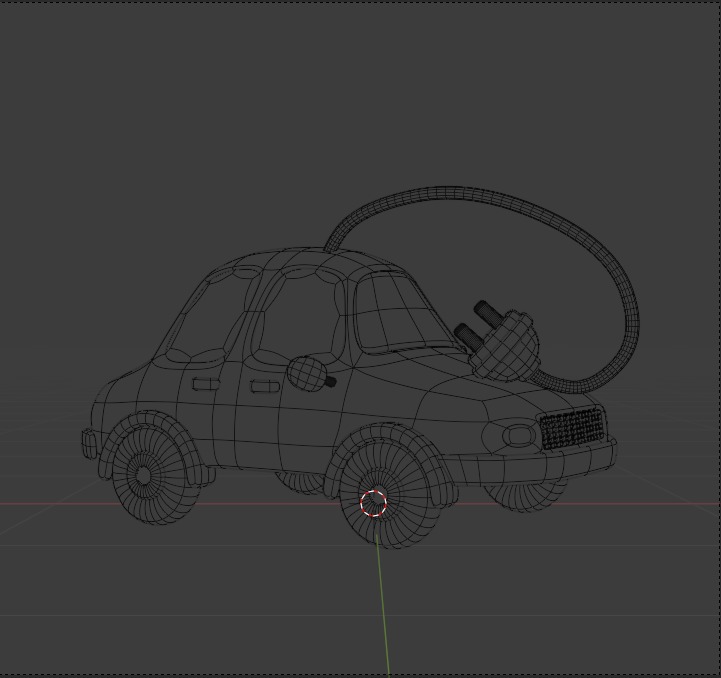Select the rear door handle

(x=206, y=384)
